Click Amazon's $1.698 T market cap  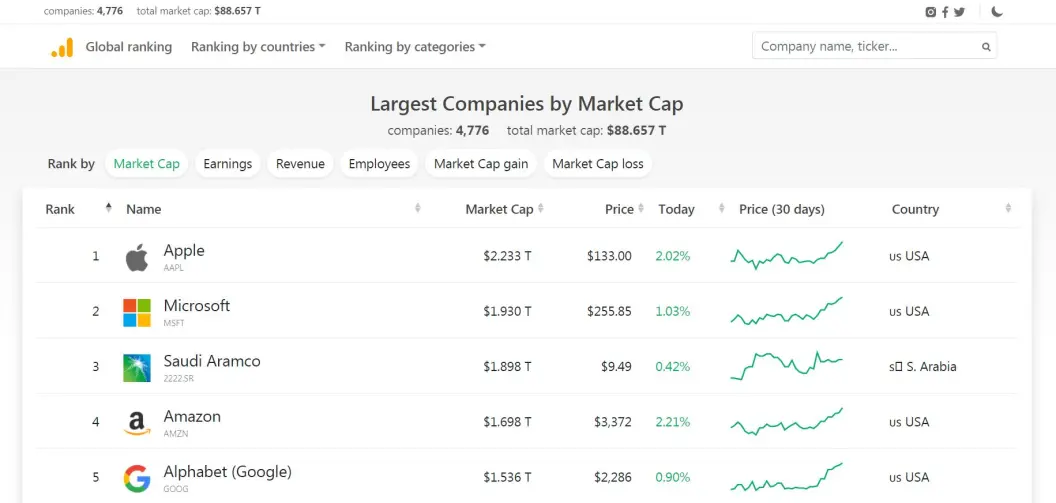507,422
